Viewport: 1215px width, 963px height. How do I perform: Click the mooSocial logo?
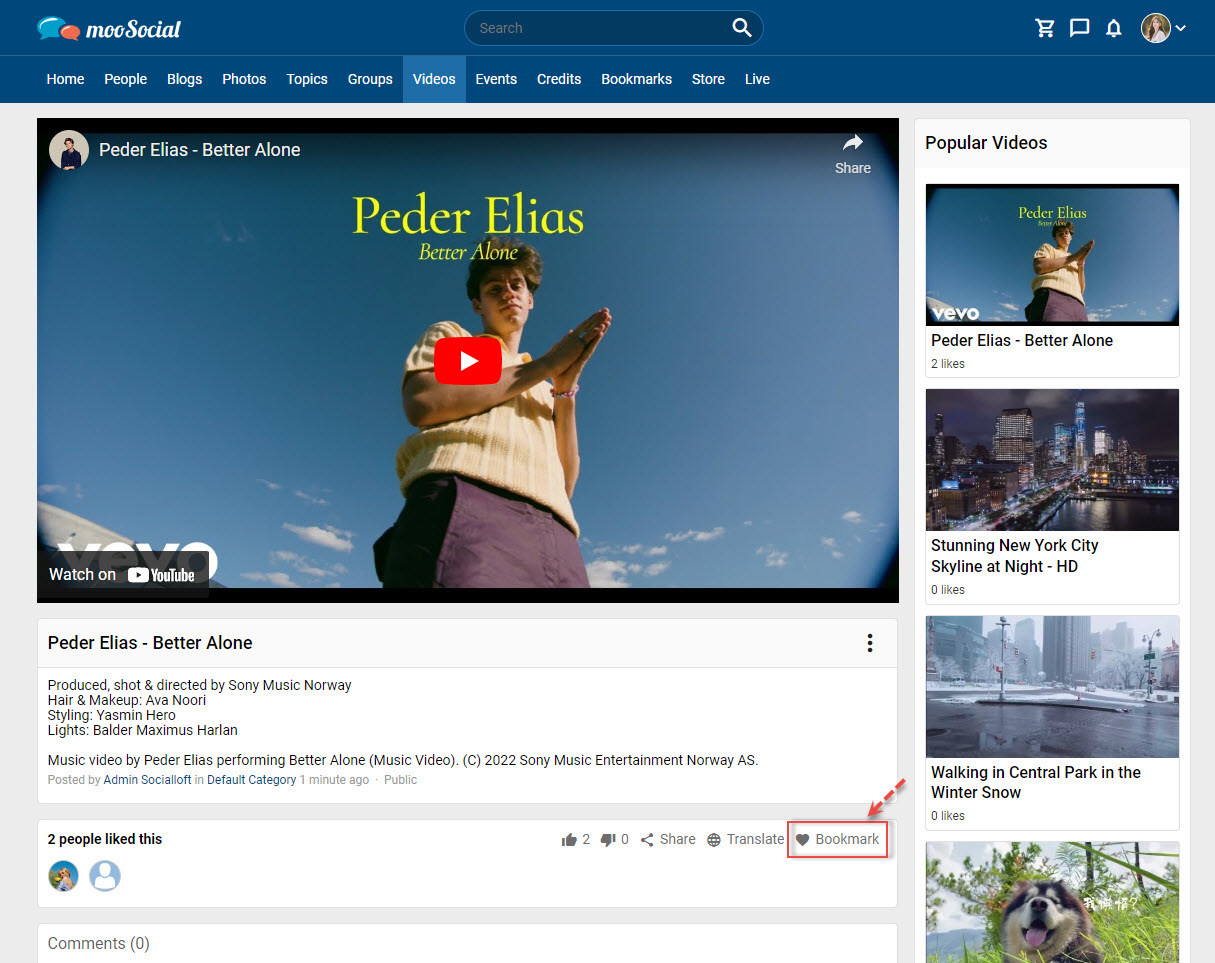point(109,28)
